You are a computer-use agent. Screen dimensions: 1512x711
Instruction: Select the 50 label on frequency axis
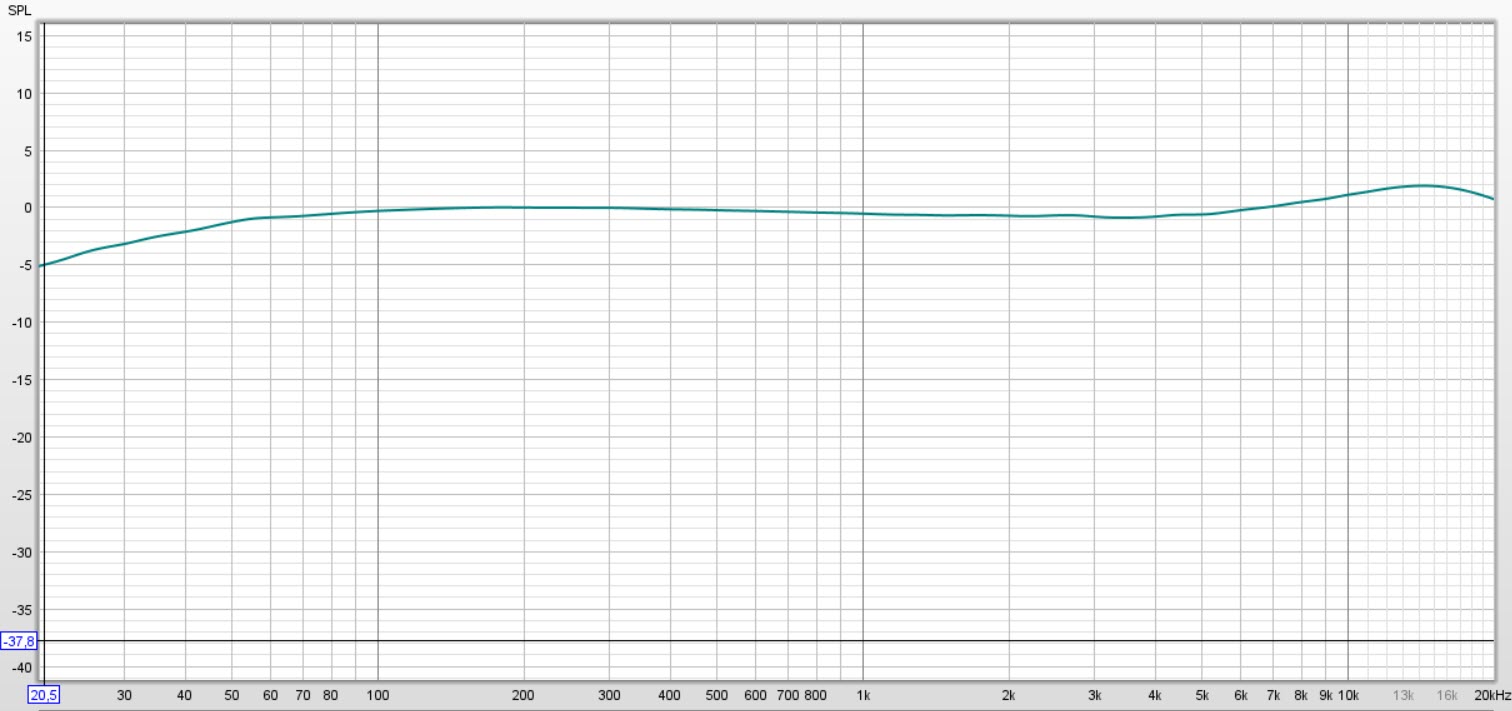pos(231,695)
